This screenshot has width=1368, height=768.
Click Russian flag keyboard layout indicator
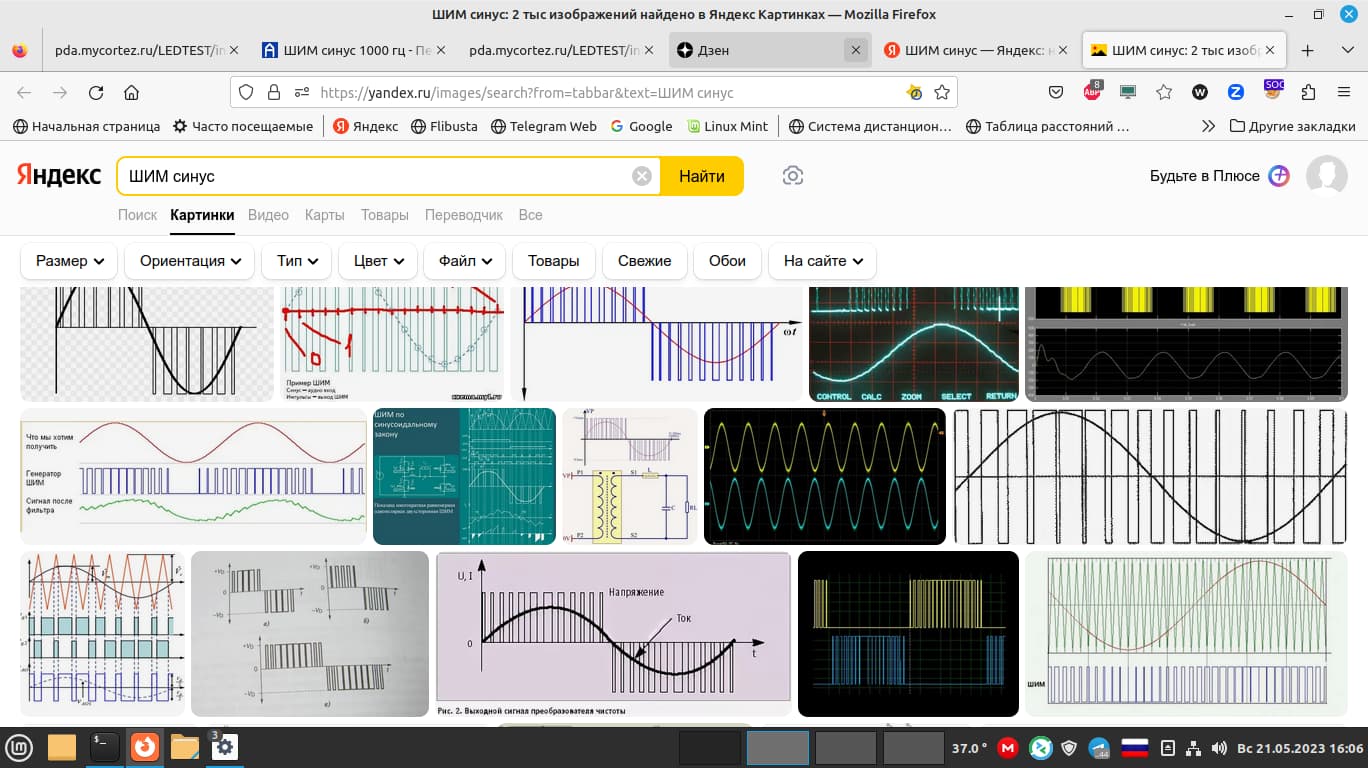[x=1133, y=748]
